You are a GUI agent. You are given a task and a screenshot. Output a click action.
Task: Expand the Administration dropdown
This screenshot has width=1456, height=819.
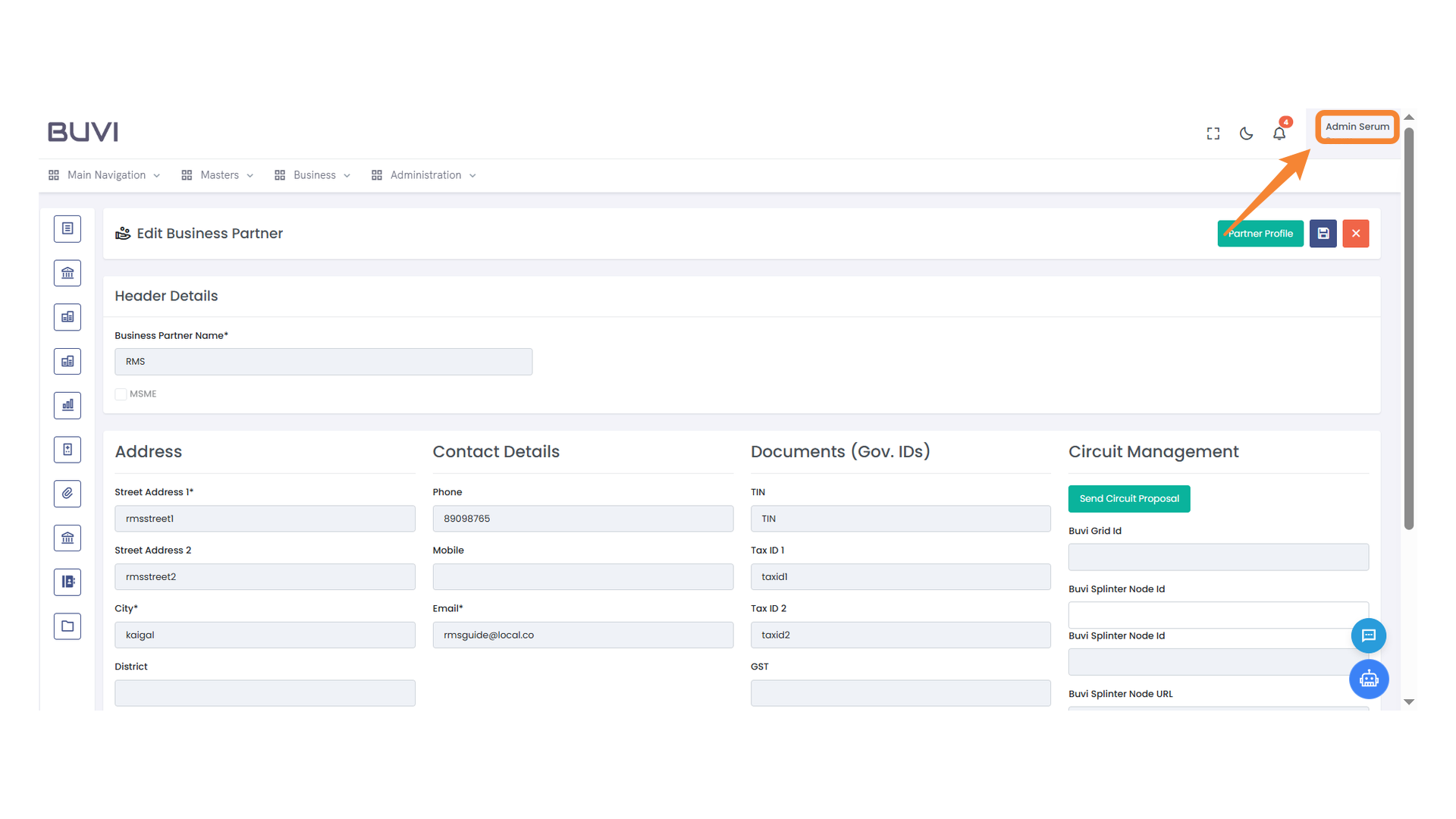click(x=425, y=174)
